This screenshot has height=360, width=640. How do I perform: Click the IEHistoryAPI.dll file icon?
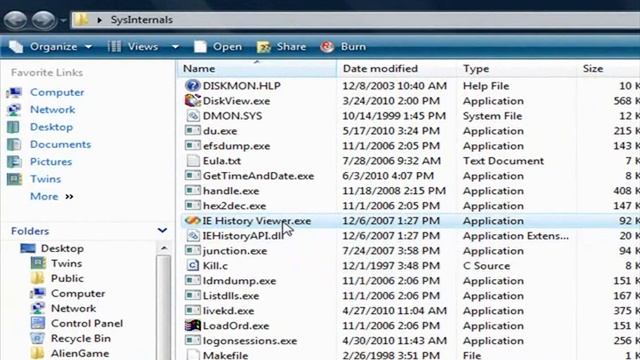pyautogui.click(x=192, y=236)
